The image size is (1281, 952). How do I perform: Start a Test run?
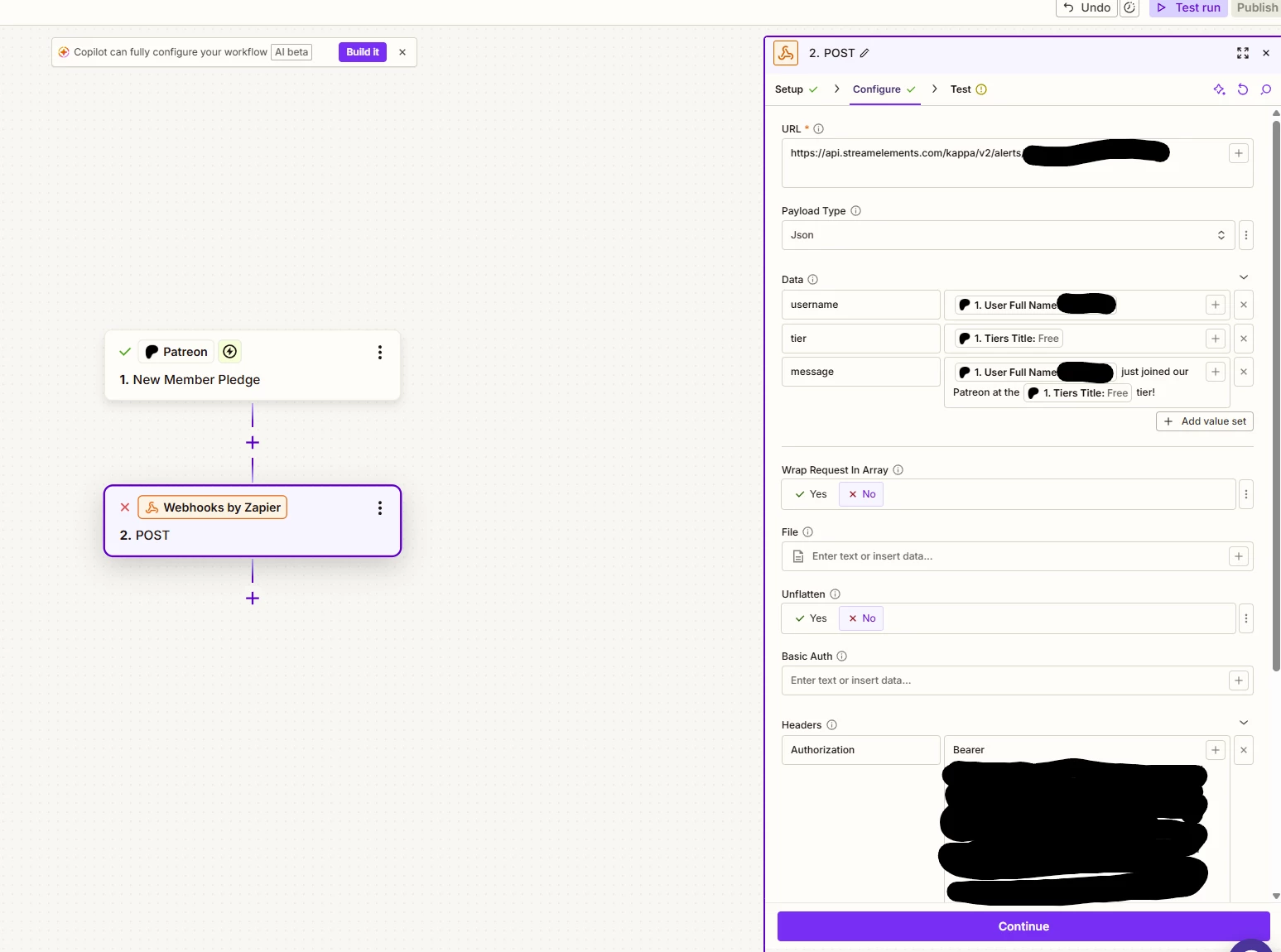[x=1188, y=7]
